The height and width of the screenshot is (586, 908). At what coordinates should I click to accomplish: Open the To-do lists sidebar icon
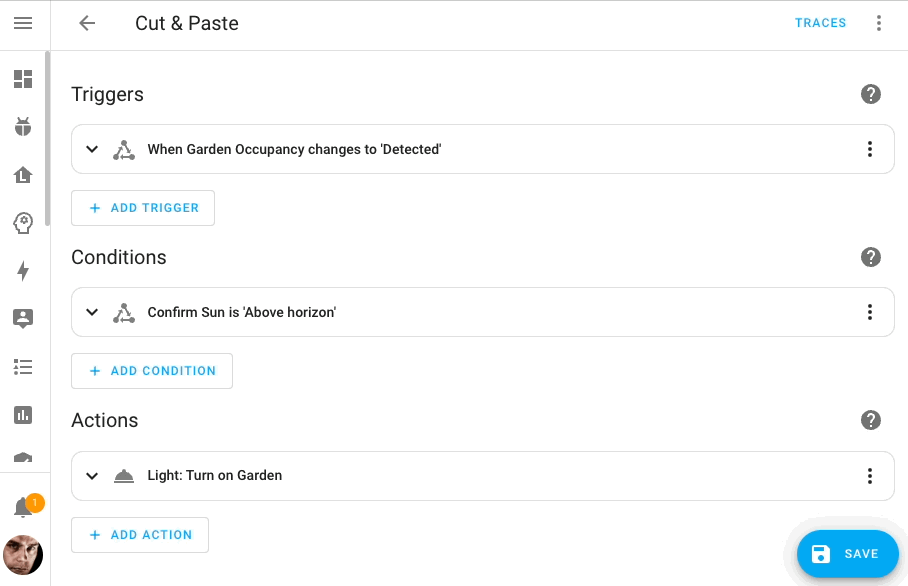click(23, 367)
